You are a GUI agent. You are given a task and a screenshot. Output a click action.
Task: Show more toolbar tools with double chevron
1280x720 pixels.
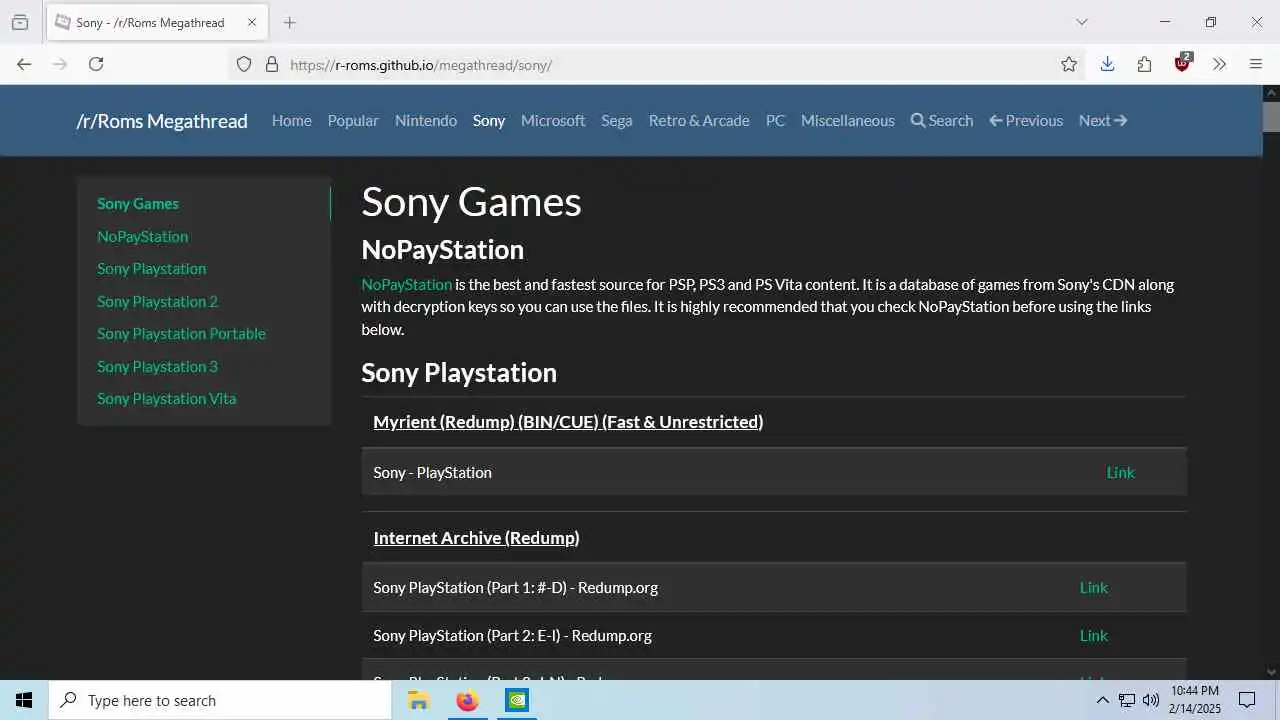(1219, 64)
